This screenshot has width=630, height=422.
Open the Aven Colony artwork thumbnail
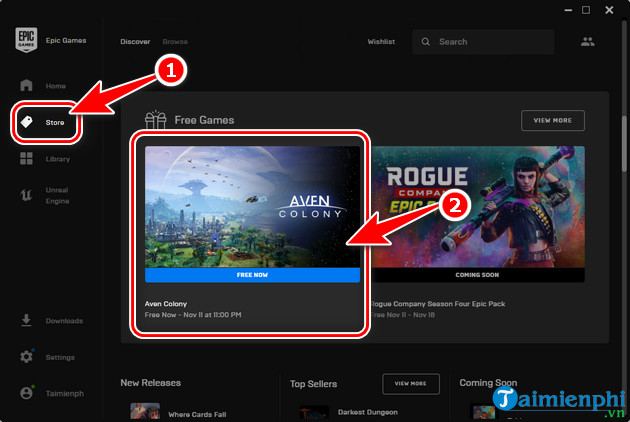click(x=252, y=207)
